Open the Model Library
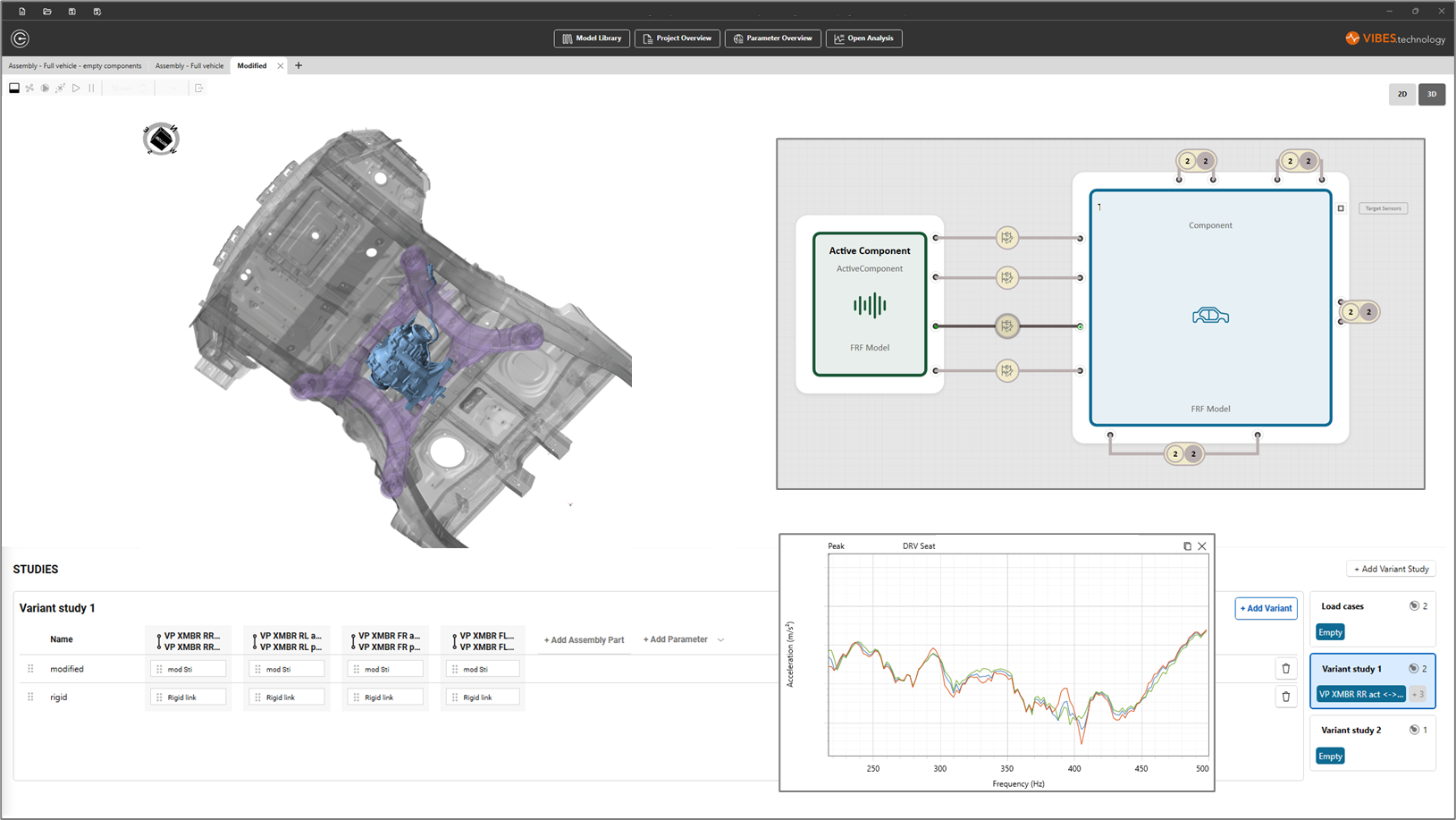The width and height of the screenshot is (1456, 820). click(x=592, y=38)
